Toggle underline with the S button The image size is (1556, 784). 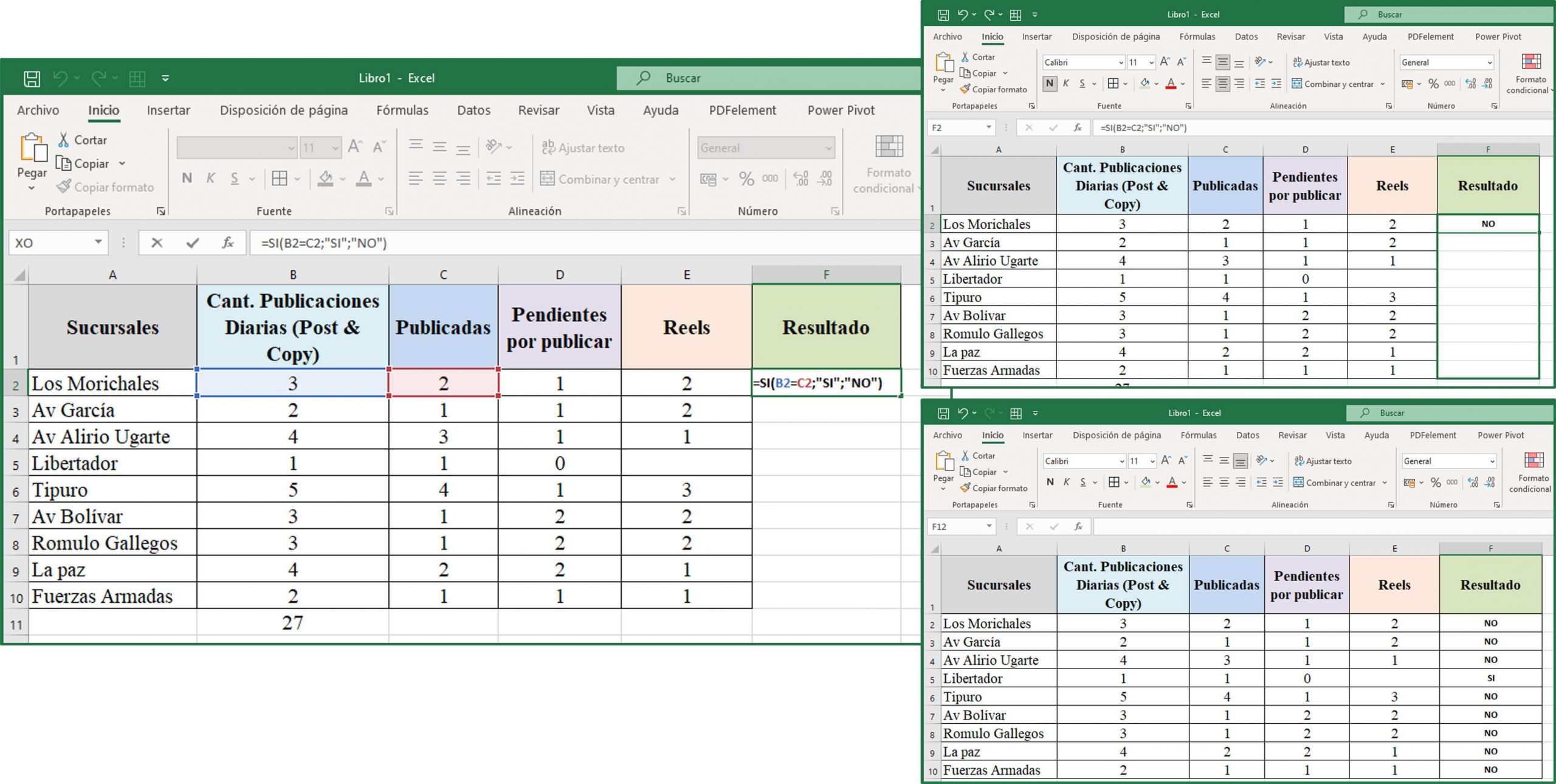[233, 178]
